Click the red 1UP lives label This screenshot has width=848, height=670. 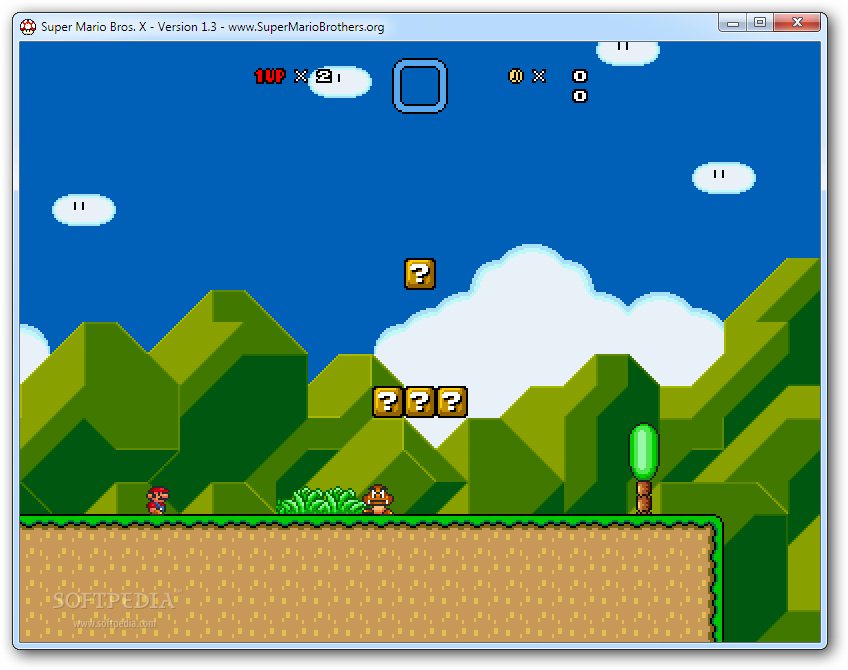click(x=270, y=76)
